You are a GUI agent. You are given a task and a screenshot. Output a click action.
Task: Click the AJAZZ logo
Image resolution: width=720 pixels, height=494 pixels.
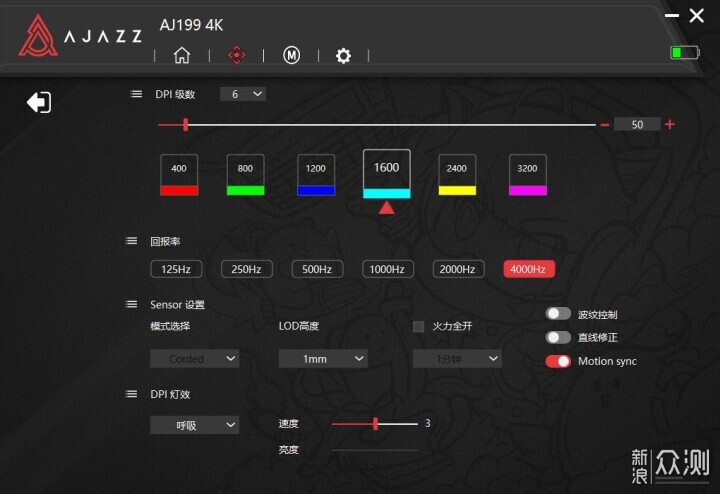[80, 36]
